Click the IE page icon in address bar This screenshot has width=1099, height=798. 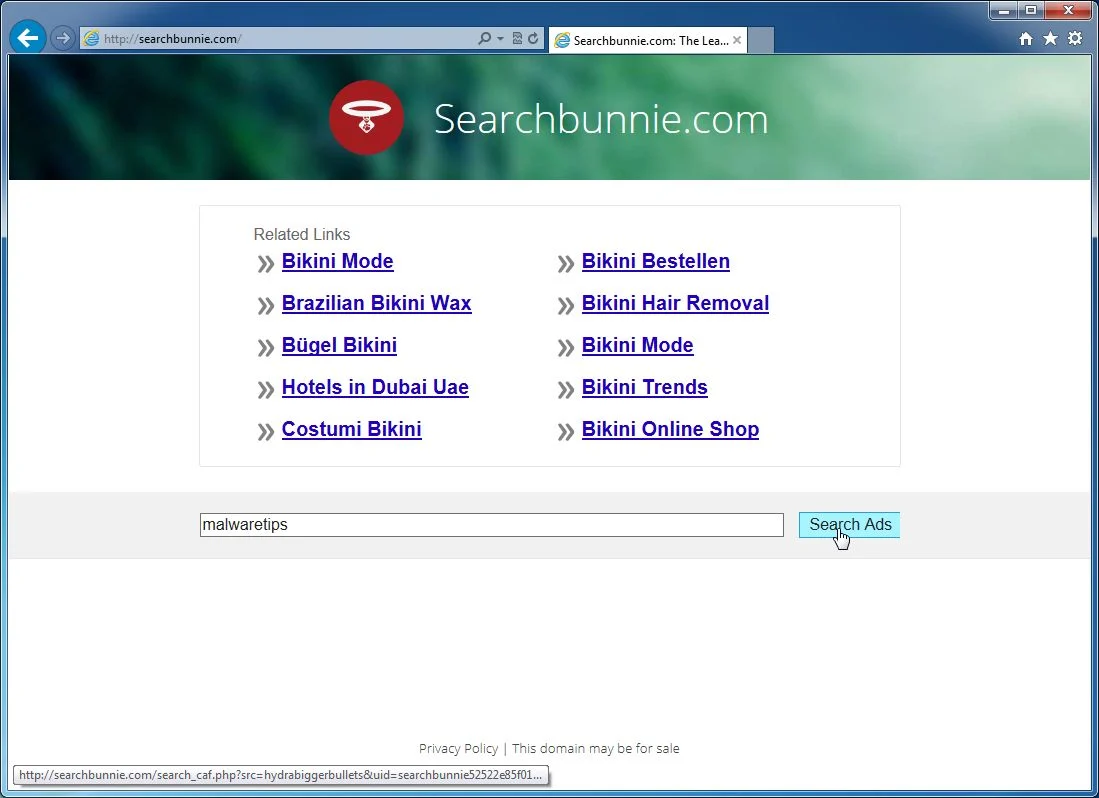tap(91, 39)
